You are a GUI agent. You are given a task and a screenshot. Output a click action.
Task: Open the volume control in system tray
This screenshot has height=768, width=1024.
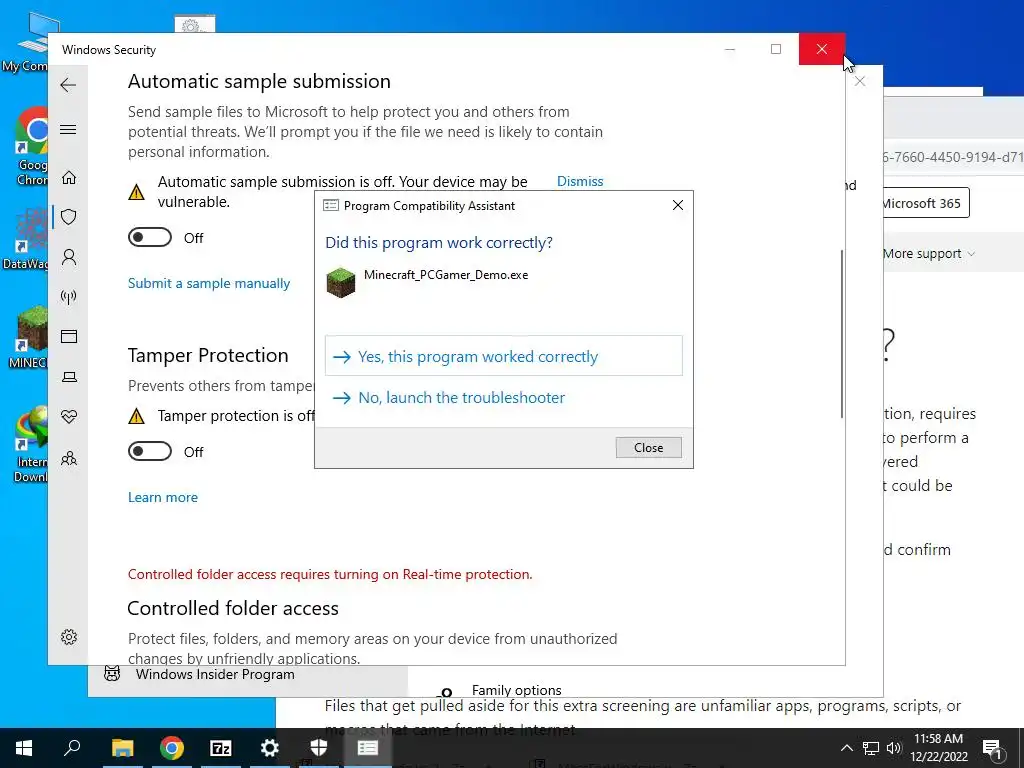click(x=894, y=748)
